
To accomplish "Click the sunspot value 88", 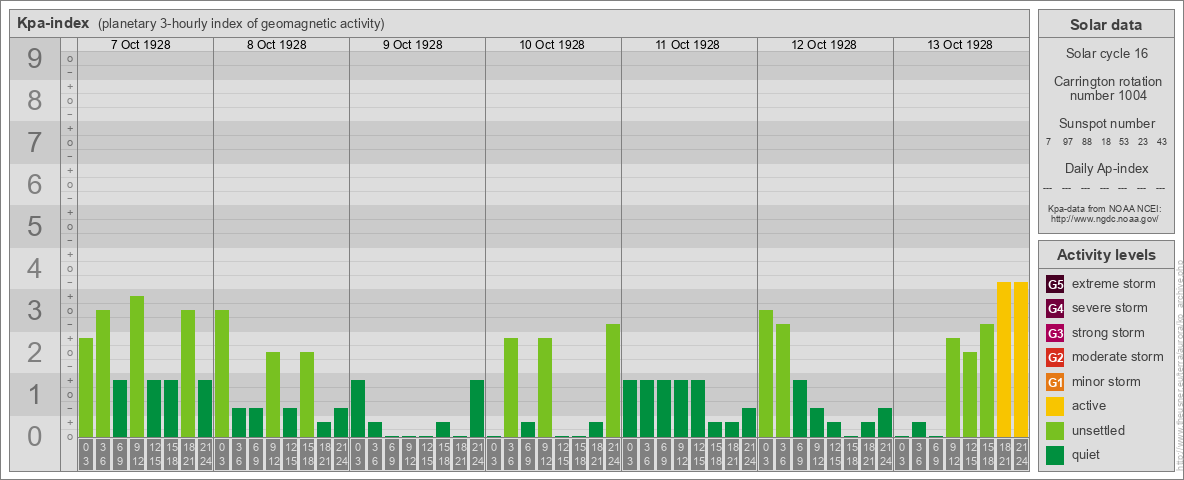I will coord(1087,142).
